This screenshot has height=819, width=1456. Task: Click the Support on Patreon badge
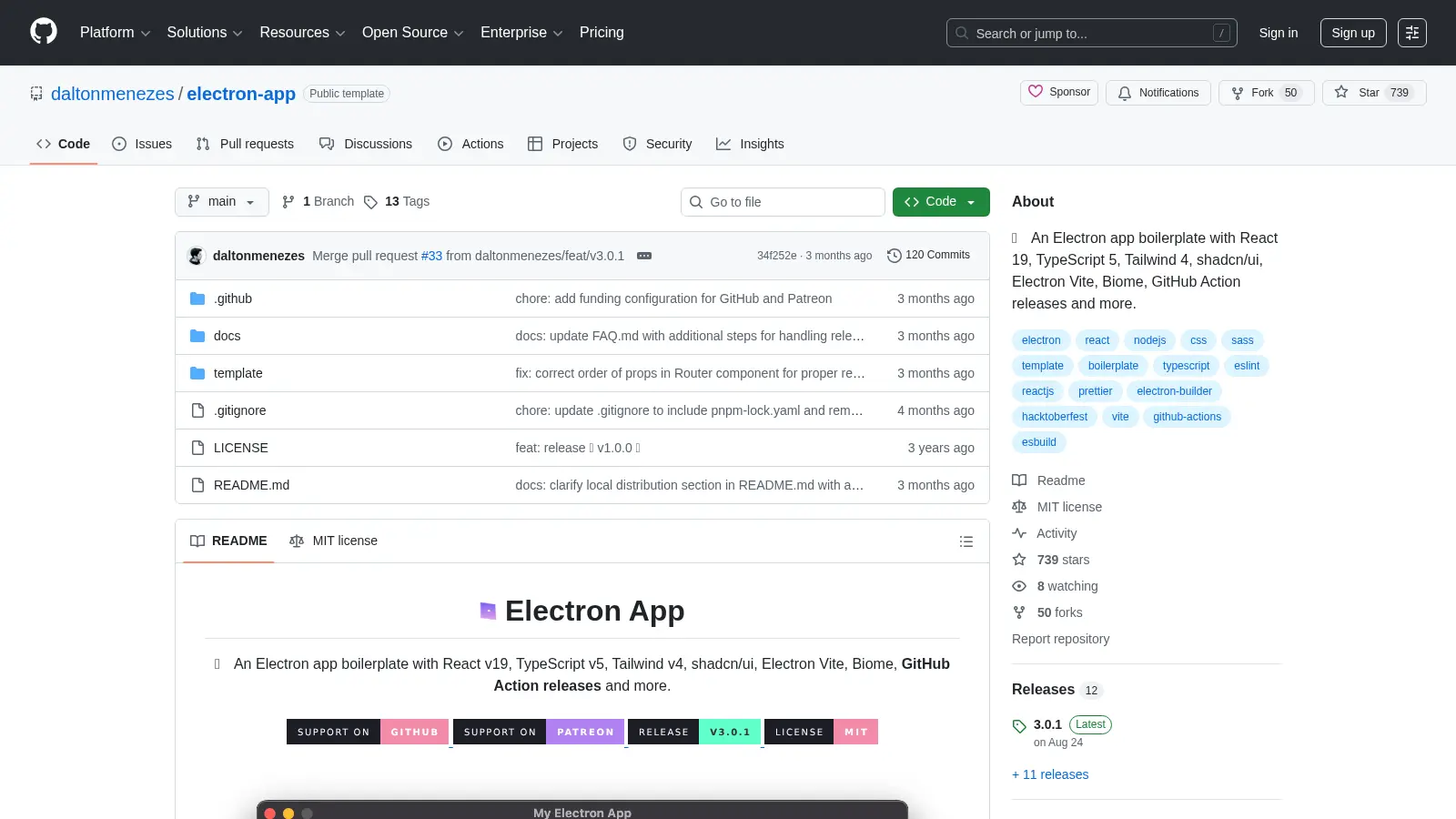[539, 732]
